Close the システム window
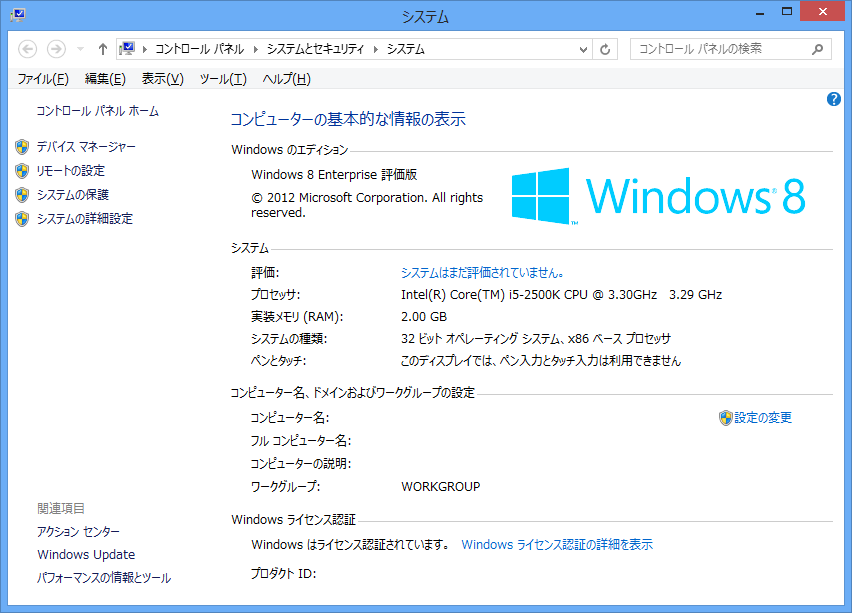 coord(823,11)
